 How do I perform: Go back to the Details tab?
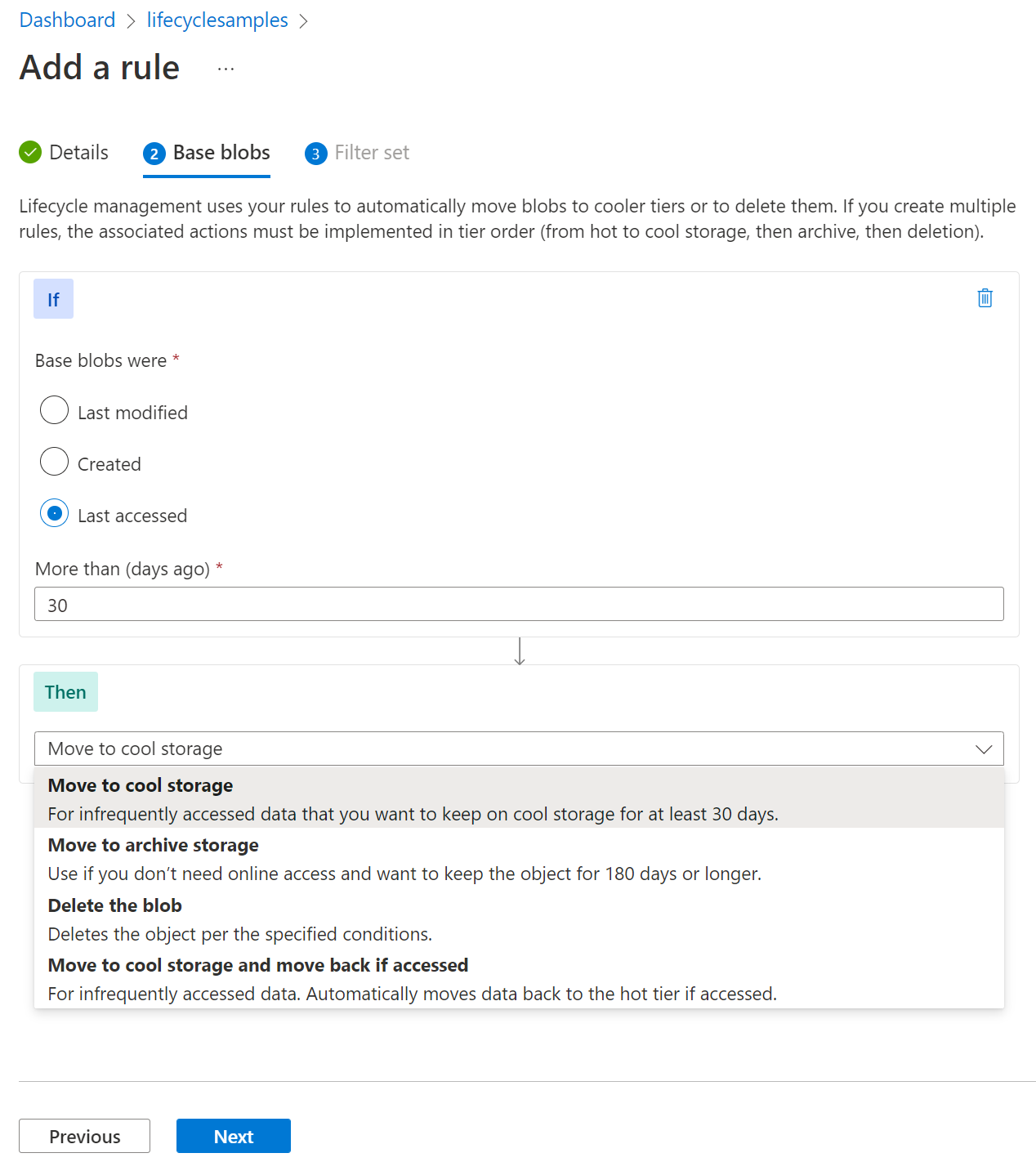pos(78,153)
